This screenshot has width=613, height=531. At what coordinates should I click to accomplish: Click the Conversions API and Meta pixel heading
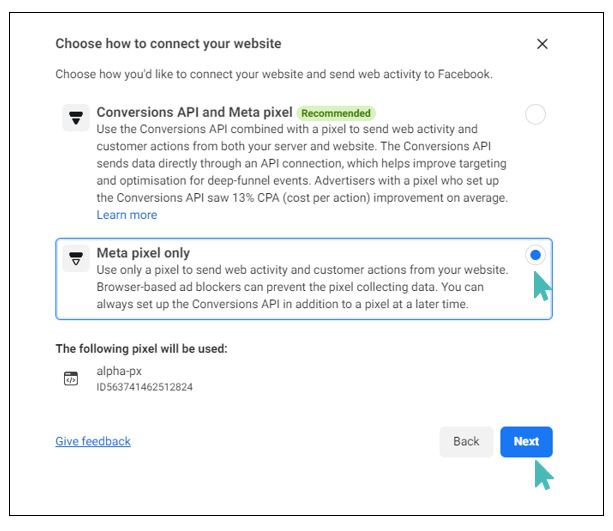click(194, 112)
